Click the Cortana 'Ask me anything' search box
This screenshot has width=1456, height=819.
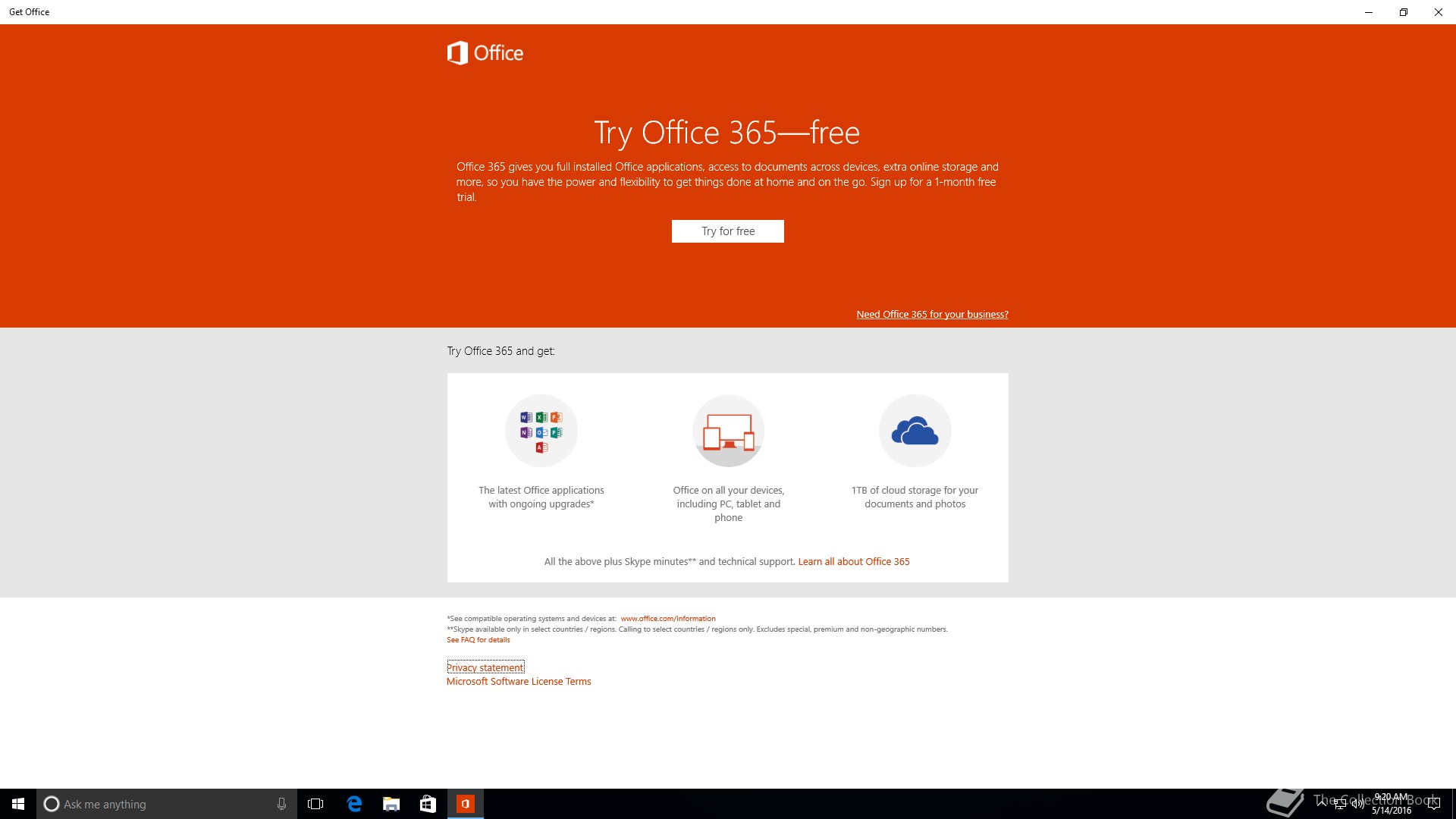pos(167,804)
